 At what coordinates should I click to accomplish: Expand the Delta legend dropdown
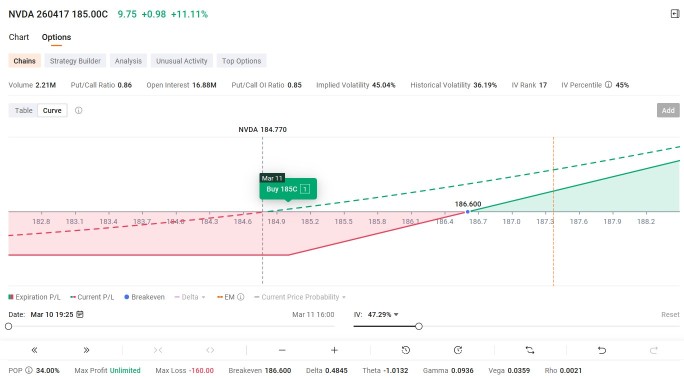click(190, 297)
